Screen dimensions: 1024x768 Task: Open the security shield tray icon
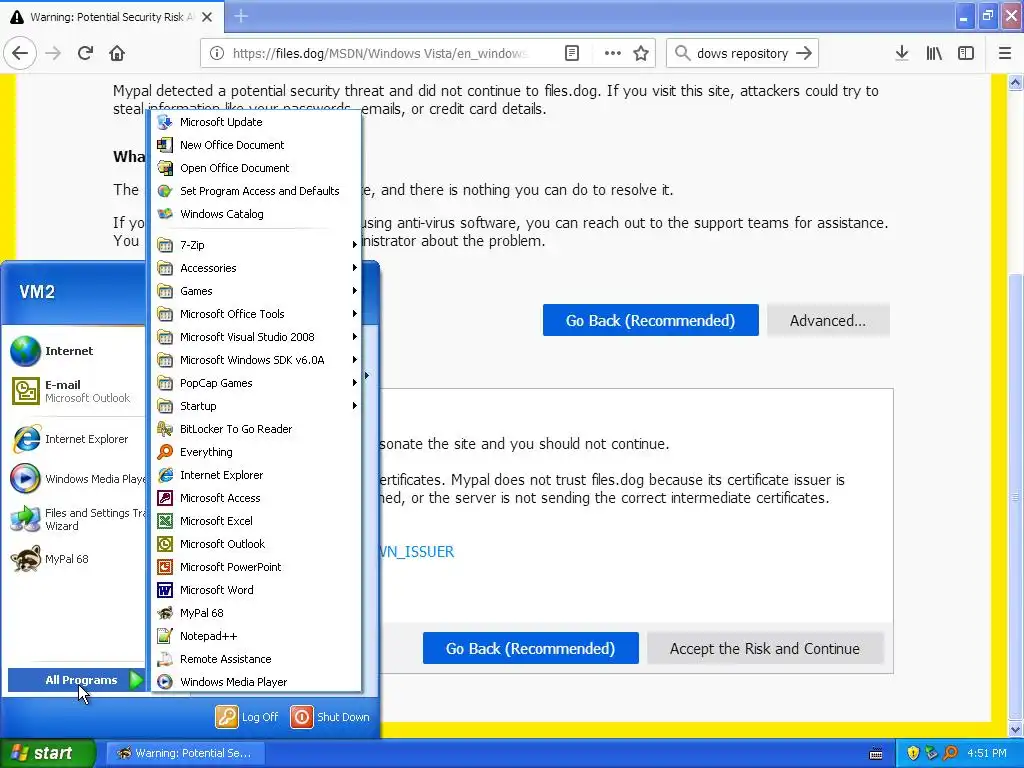pyautogui.click(x=913, y=753)
